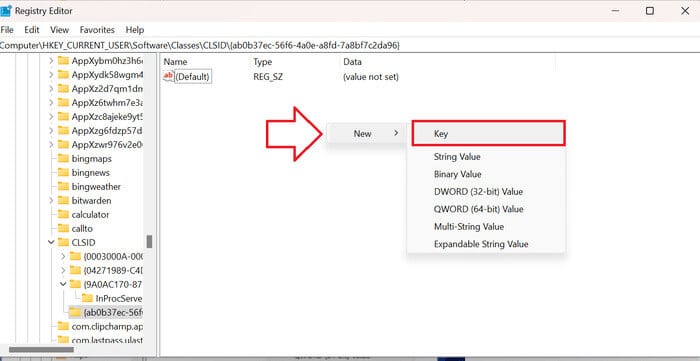This screenshot has width=700, height=361.
Task: Expand the AppXzc8ajeke9yt tree node
Action: click(50, 116)
